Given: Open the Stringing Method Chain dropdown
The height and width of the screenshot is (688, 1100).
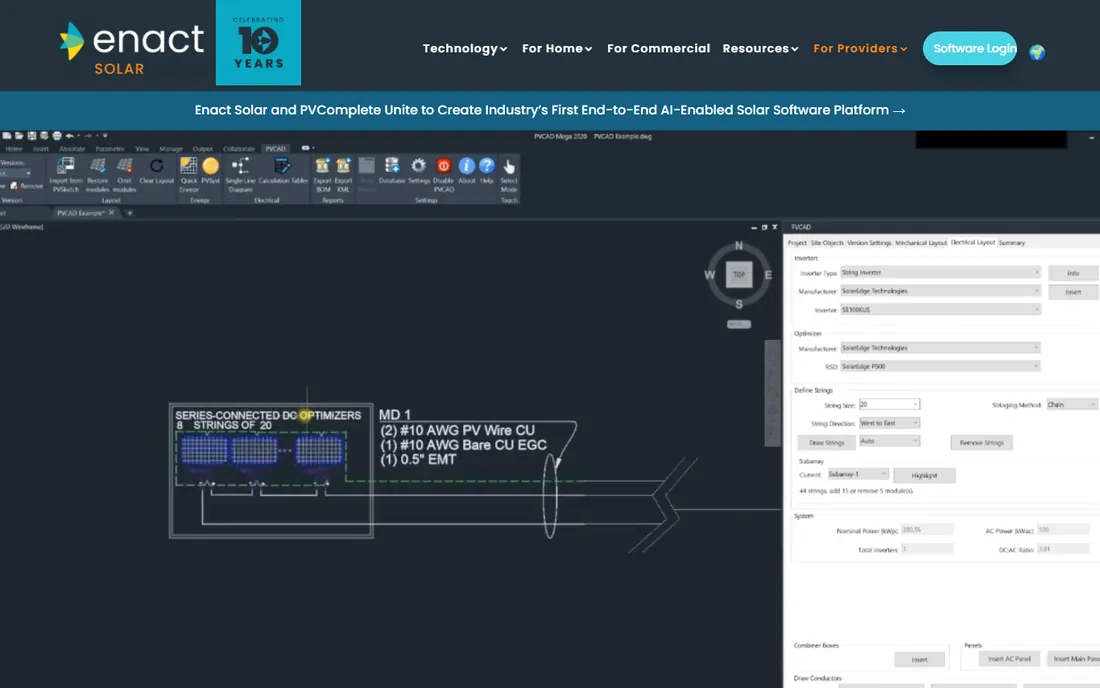Looking at the screenshot, I should tap(1071, 405).
